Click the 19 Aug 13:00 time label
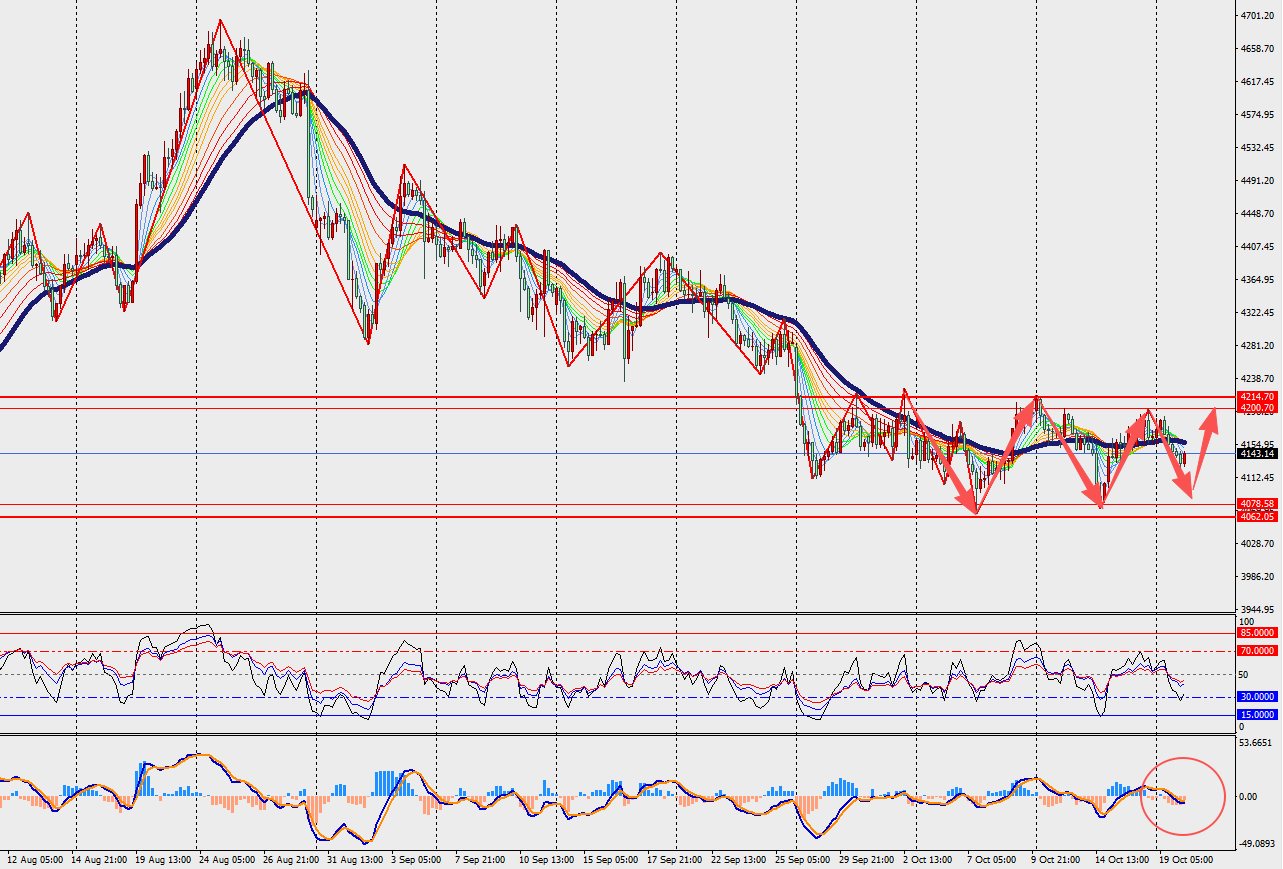 165,860
